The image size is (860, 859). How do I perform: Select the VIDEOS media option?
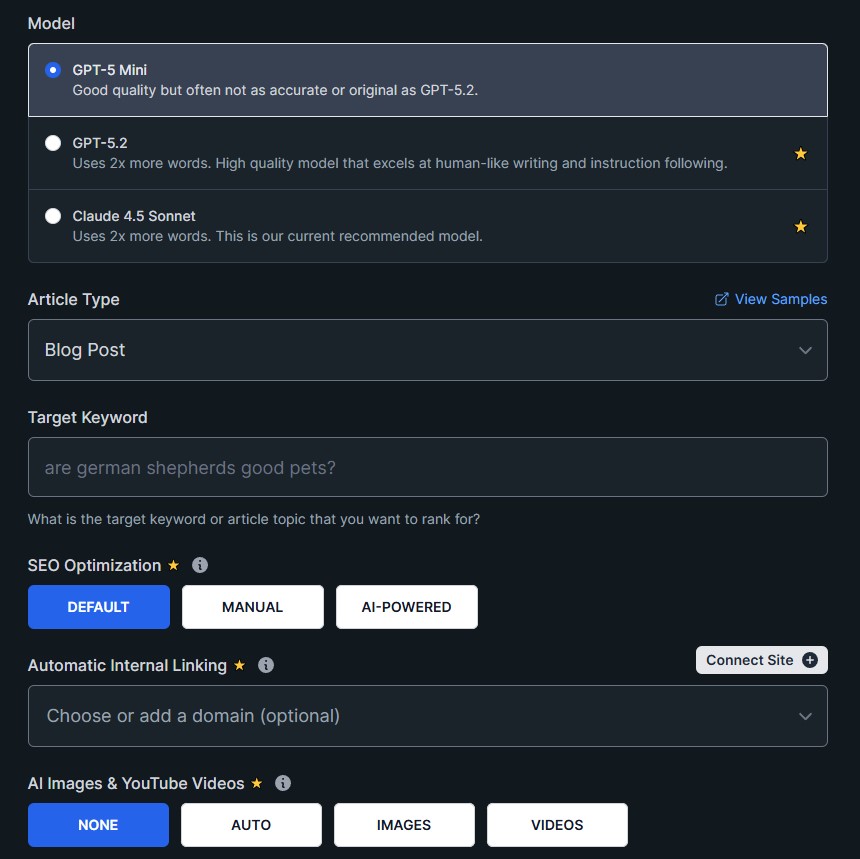coord(557,825)
